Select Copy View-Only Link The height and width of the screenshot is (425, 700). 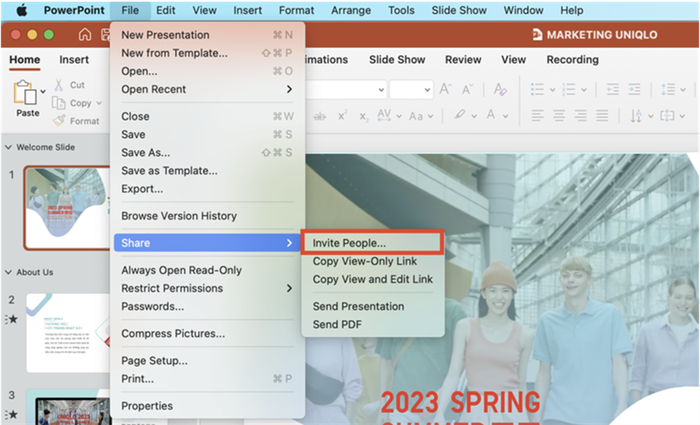point(365,261)
